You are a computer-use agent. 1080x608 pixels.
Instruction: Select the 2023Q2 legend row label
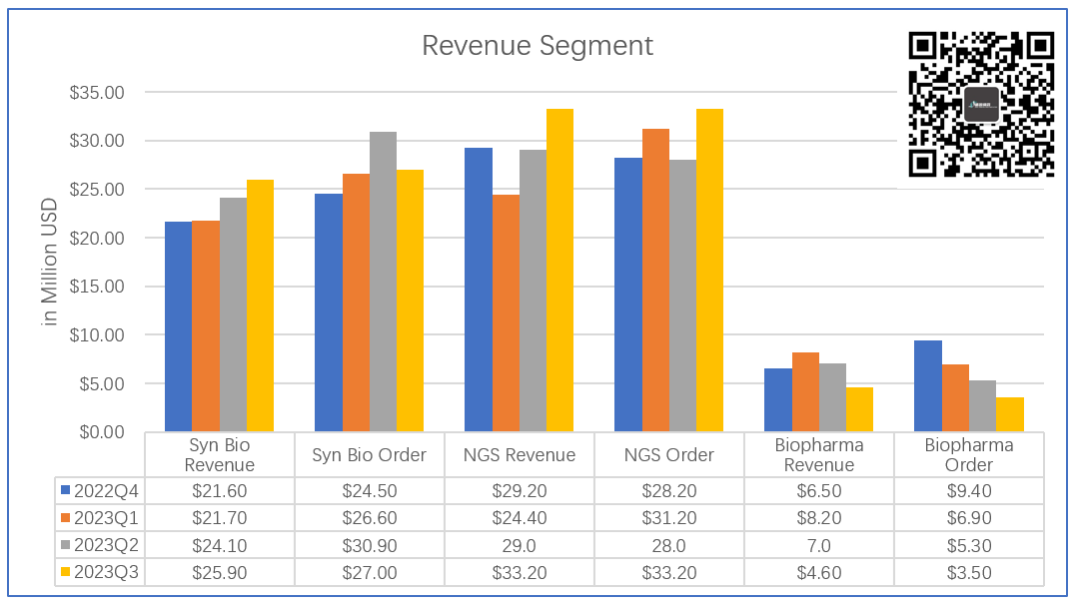[105, 545]
